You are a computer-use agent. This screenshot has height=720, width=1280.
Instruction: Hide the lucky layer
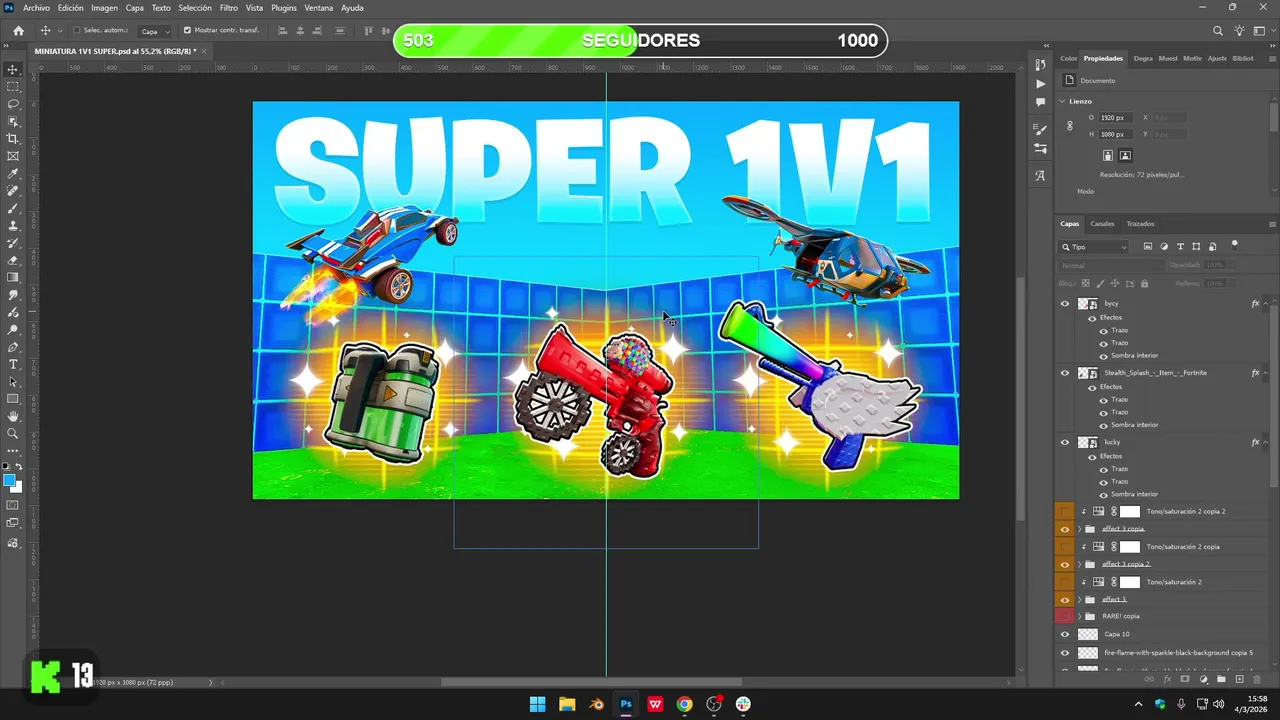(x=1064, y=442)
